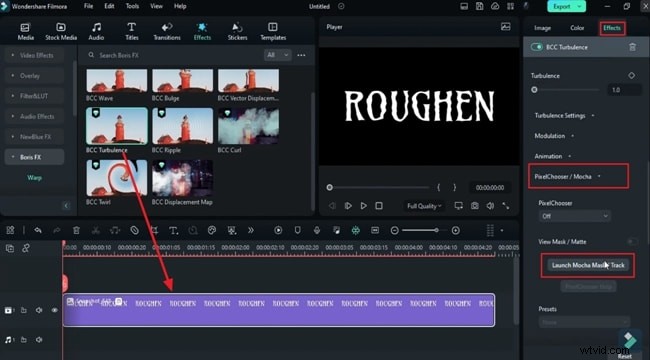
Task: Click the timeline zoom out minus button
Action: (x=395, y=230)
